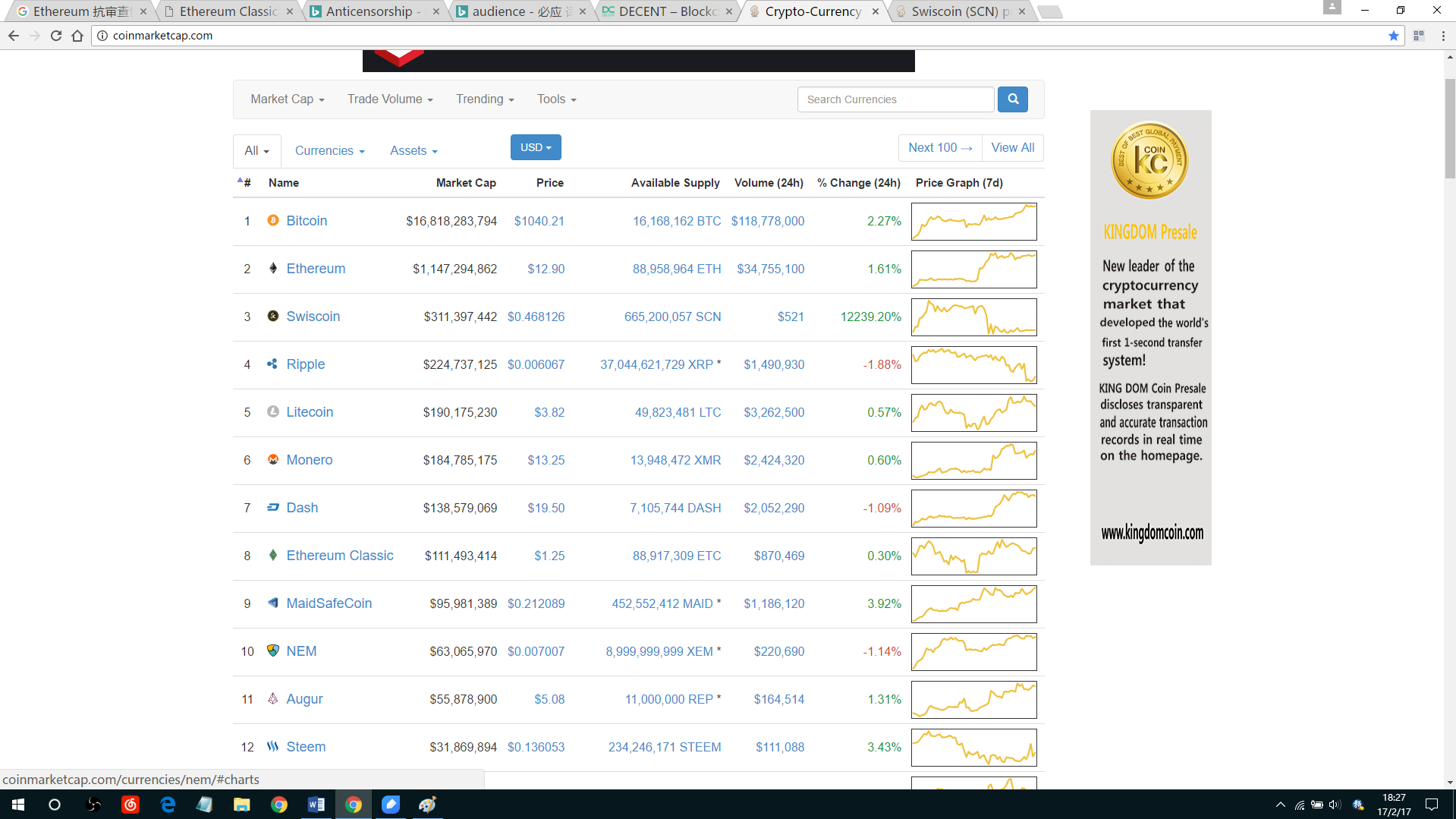Image resolution: width=1456 pixels, height=819 pixels.
Task: Open the Windows Start menu
Action: pos(18,805)
